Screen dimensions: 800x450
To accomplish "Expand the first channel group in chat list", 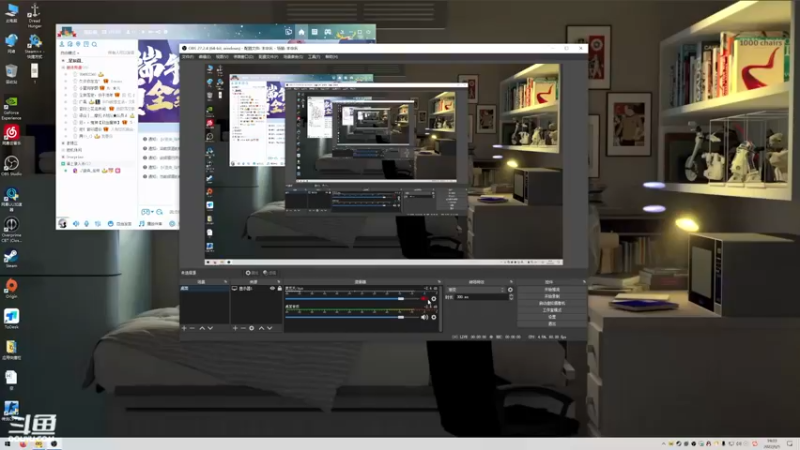I will [x=63, y=60].
